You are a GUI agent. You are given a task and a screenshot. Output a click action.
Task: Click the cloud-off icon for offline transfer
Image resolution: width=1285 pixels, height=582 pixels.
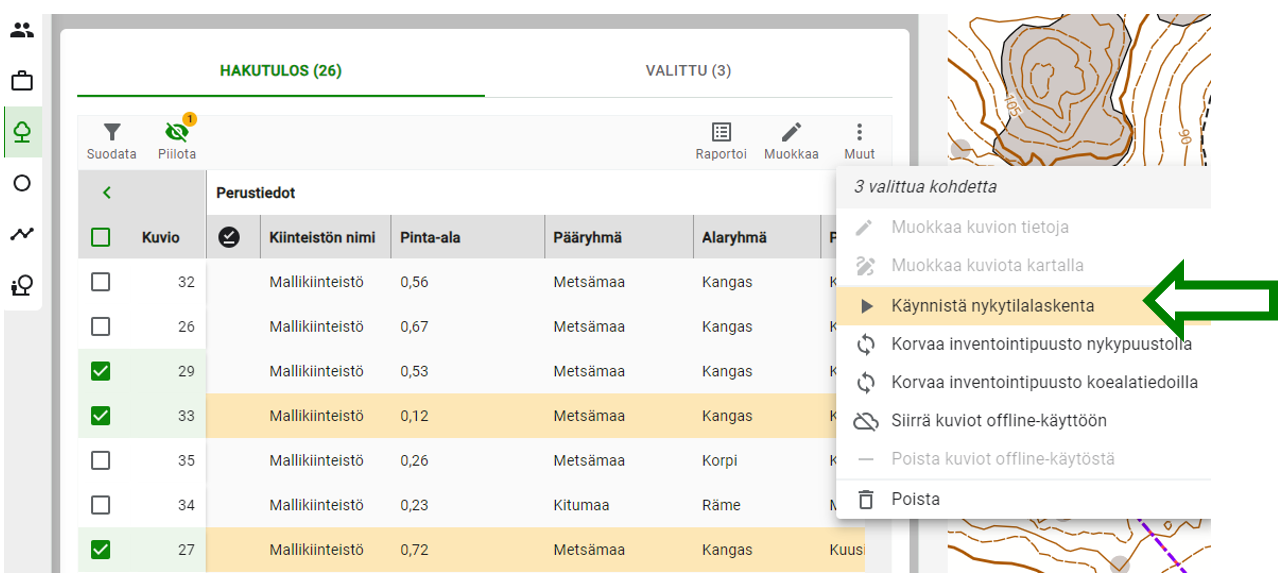[866, 421]
